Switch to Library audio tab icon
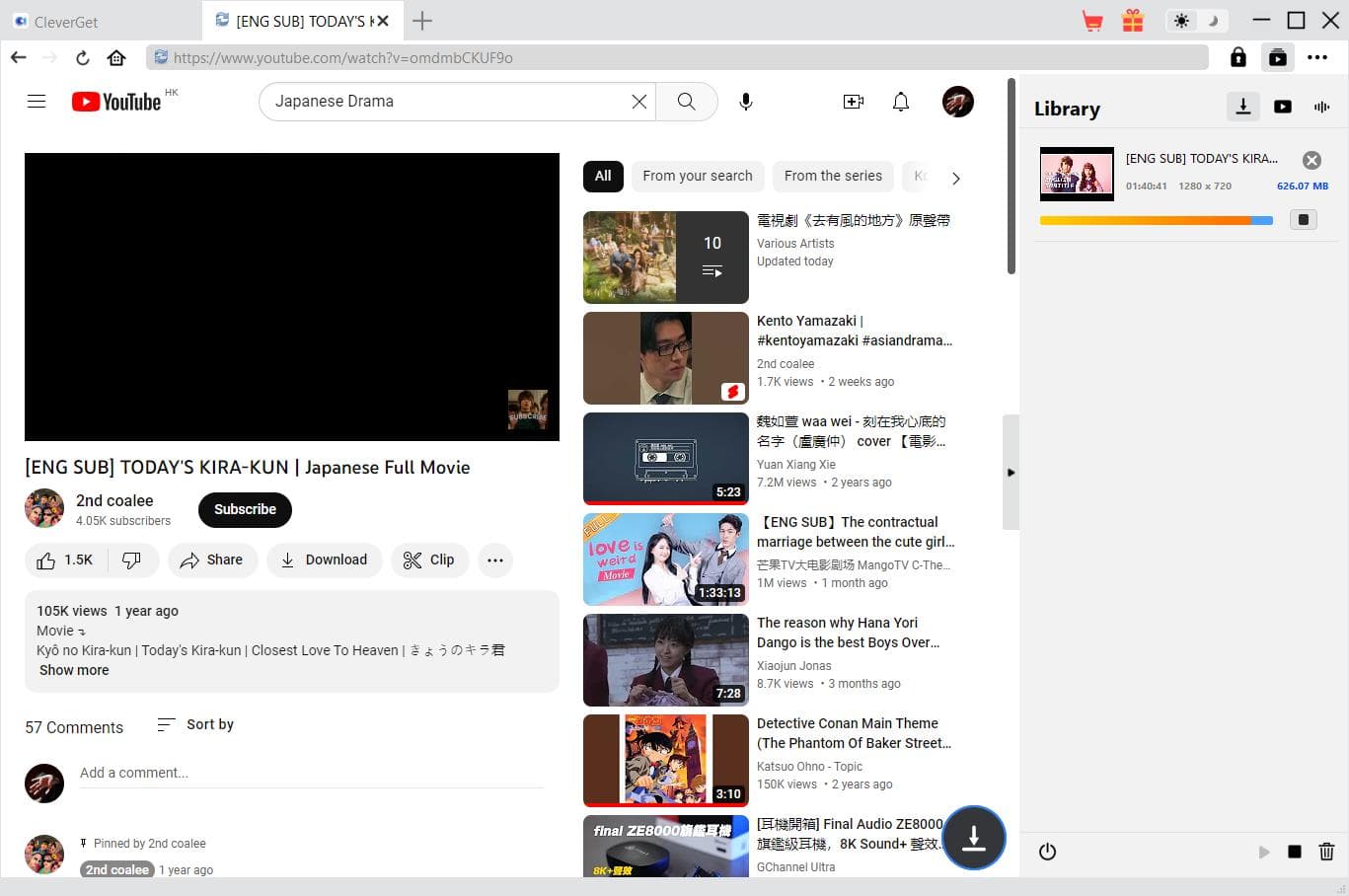Screen dimensions: 1349x896 click(1321, 107)
